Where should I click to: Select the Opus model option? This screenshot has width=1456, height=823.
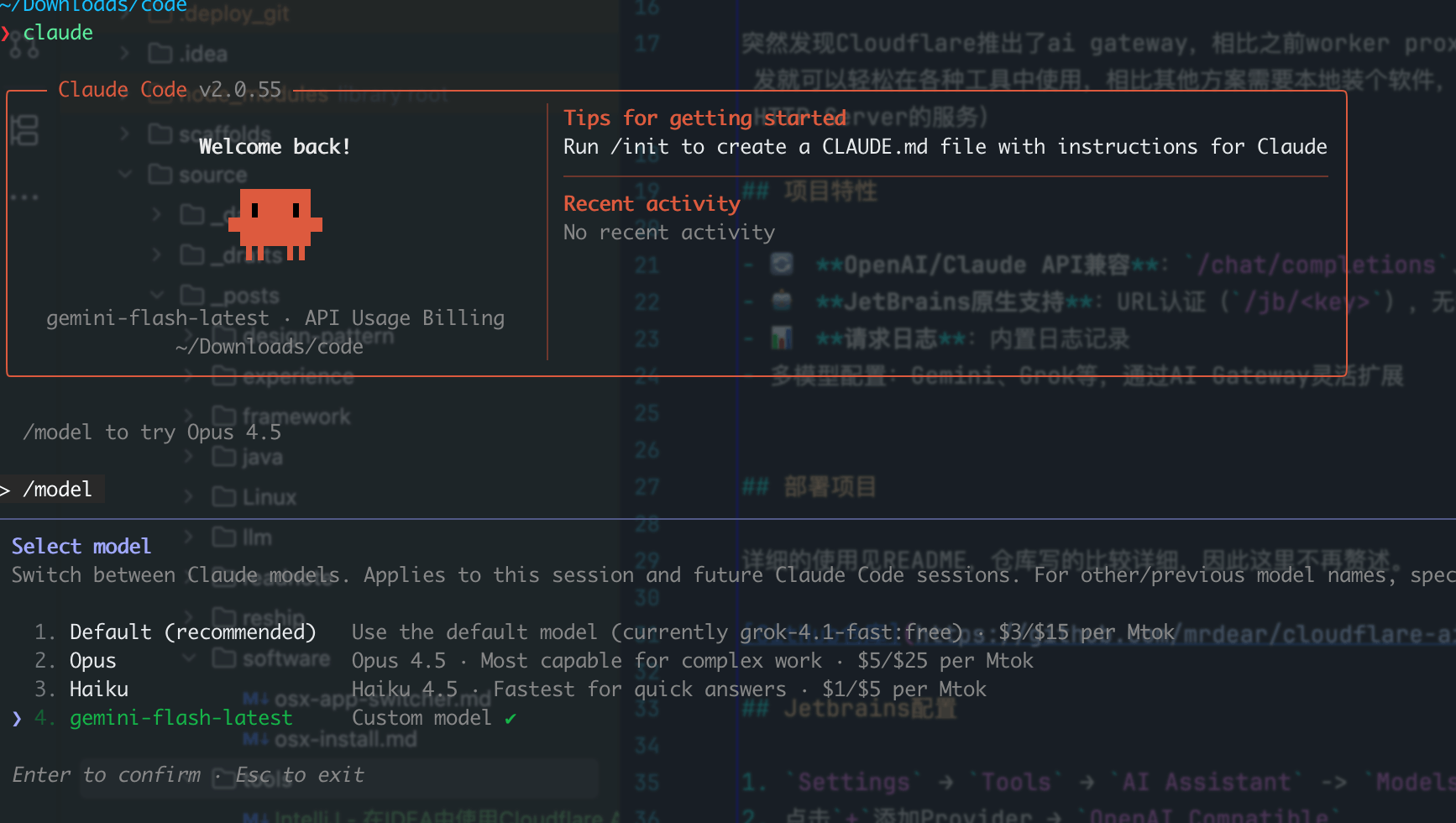(92, 661)
